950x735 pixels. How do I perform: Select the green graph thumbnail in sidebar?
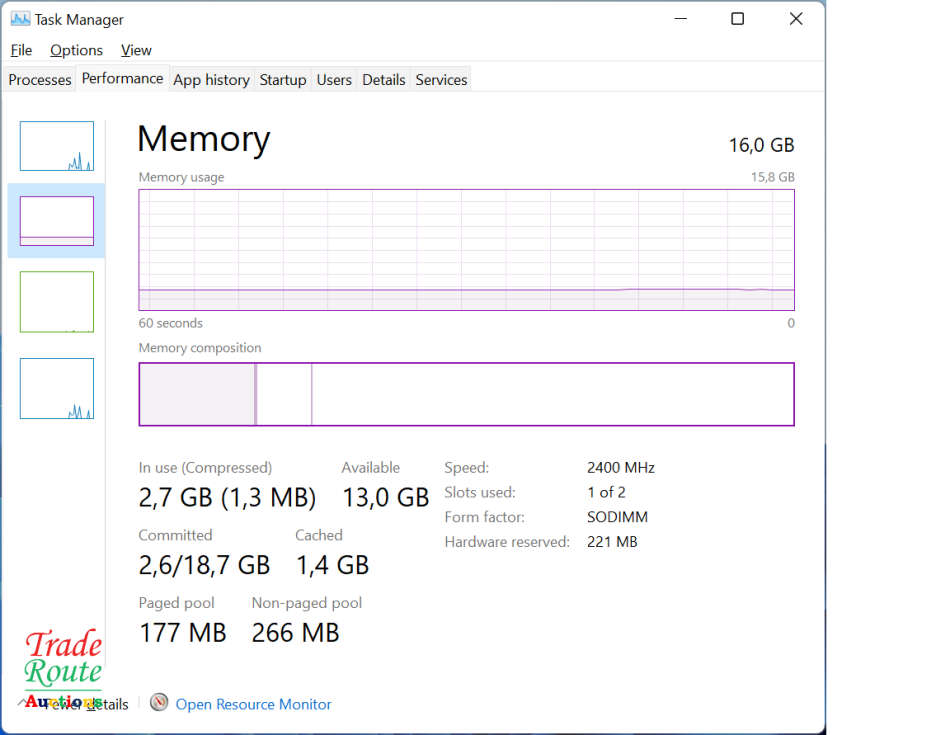(57, 301)
